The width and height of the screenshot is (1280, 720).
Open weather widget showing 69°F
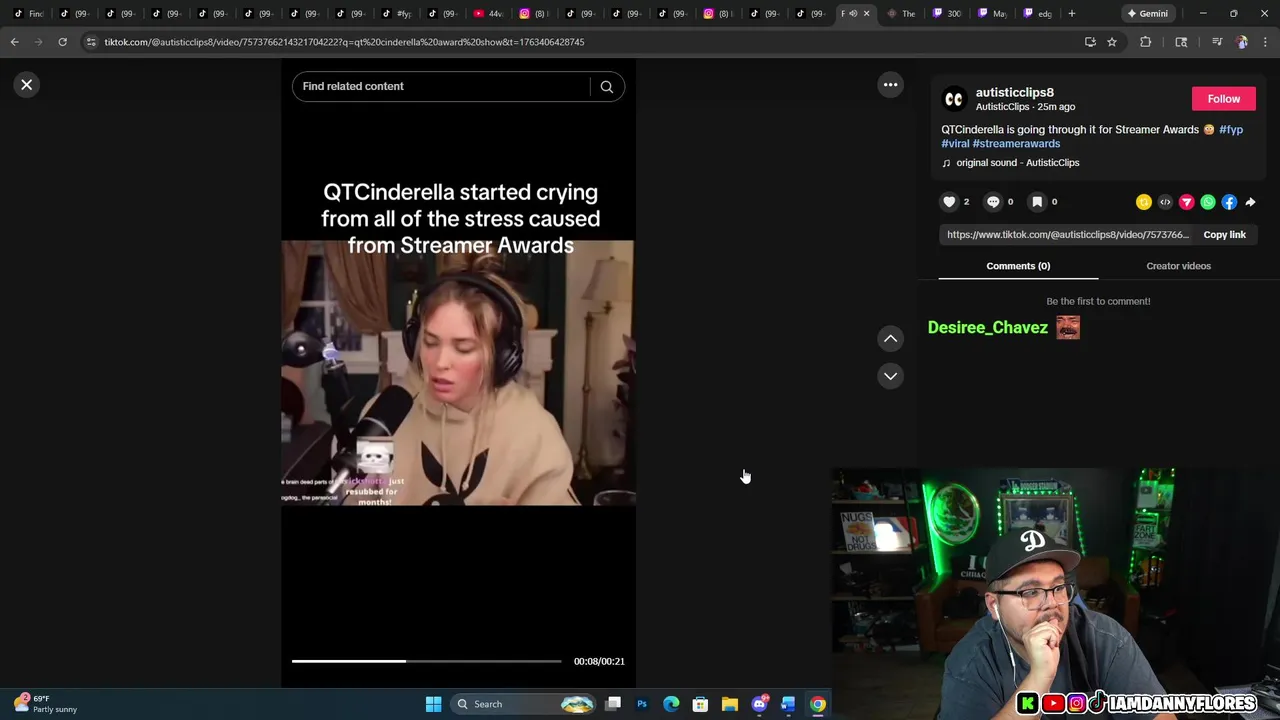pyautogui.click(x=47, y=704)
